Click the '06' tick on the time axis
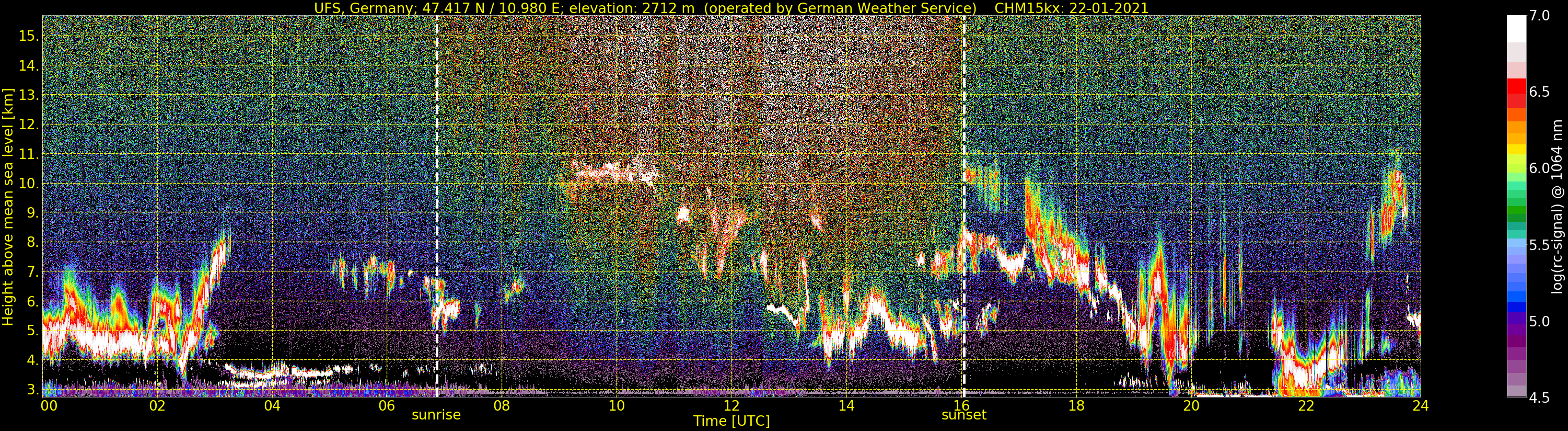The image size is (1568, 431). point(387,405)
